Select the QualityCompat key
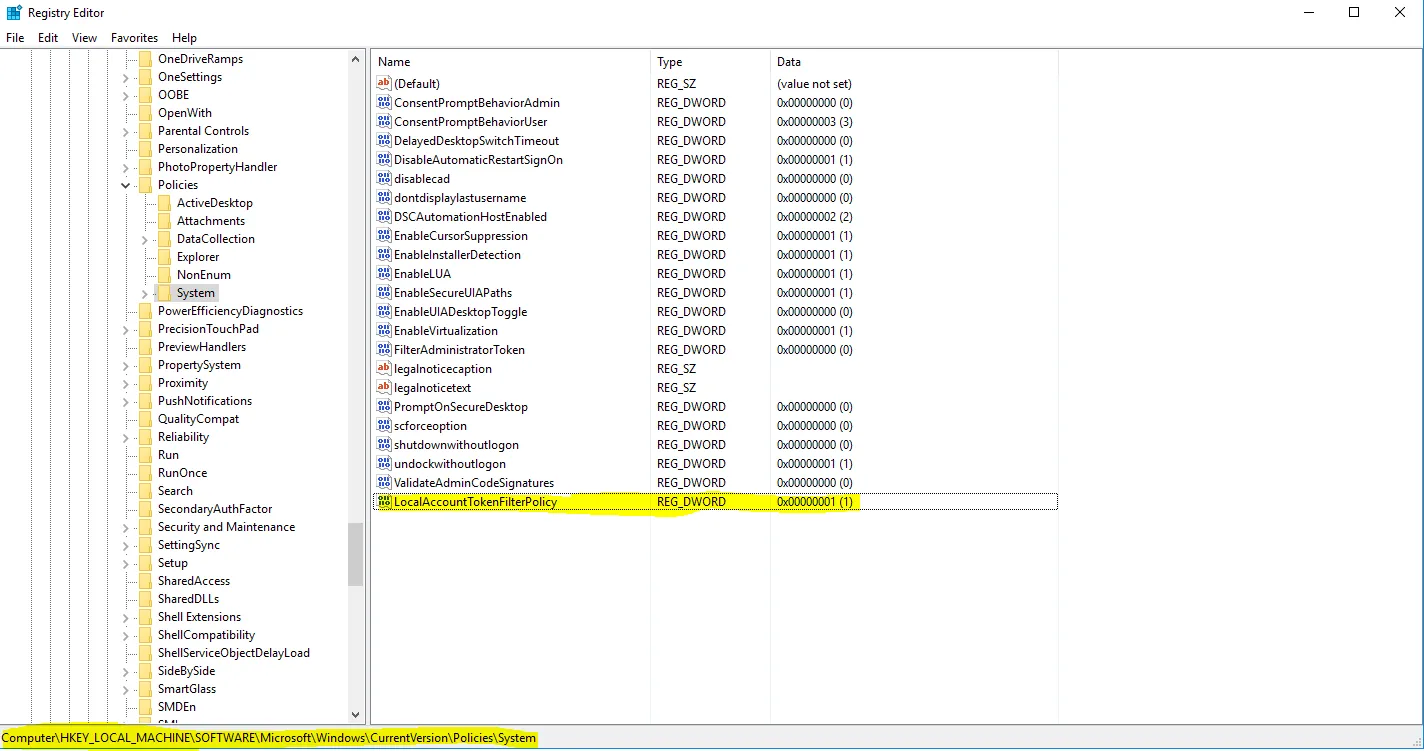The image size is (1424, 751). pos(198,419)
